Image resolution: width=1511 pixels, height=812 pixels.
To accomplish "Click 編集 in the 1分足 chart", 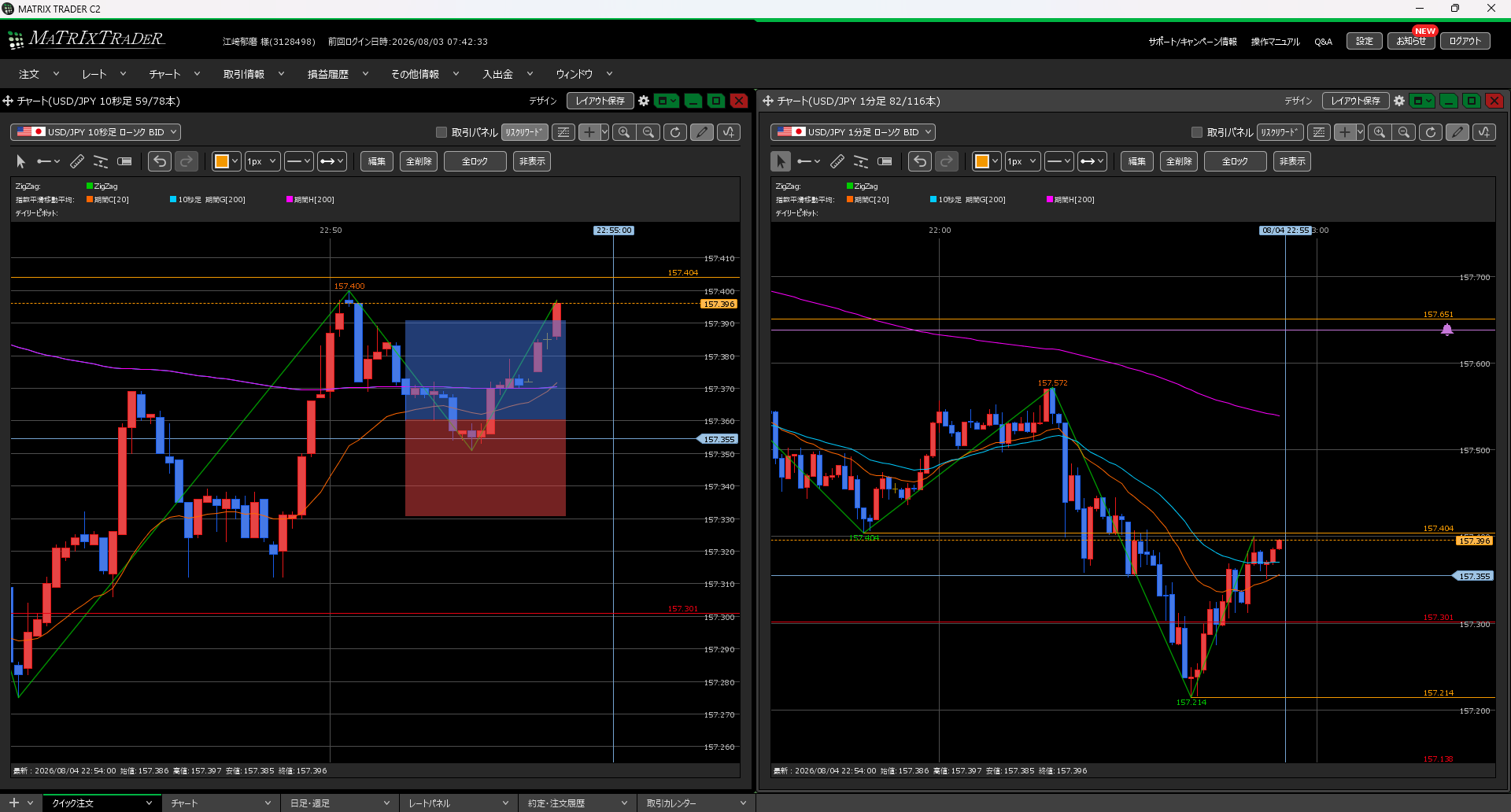I will point(1137,161).
